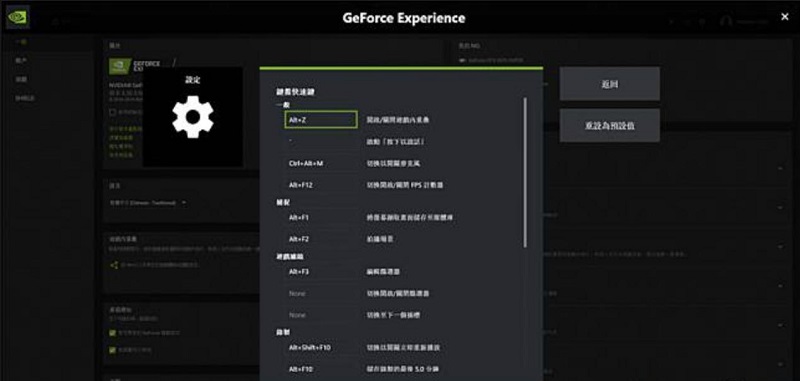
Task: Close the GeForce Experience overlay with X
Action: coord(785,17)
